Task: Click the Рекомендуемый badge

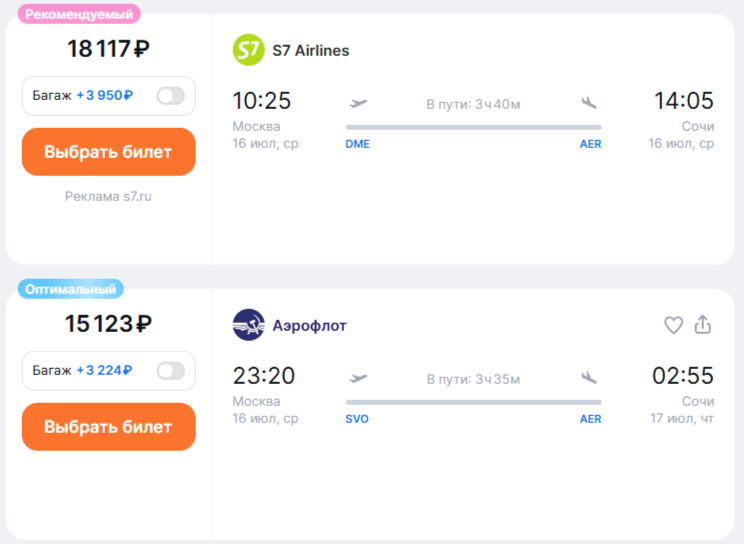Action: 79,14
